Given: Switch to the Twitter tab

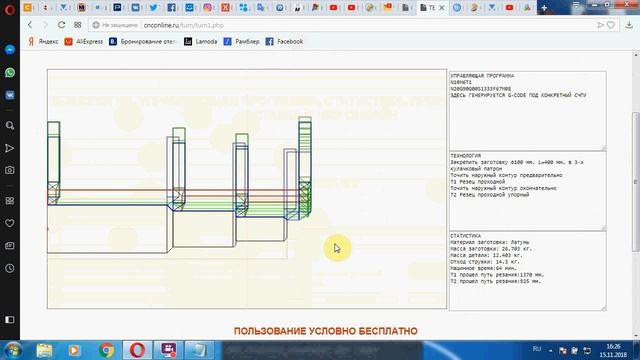Looking at the screenshot, I should (x=153, y=7).
